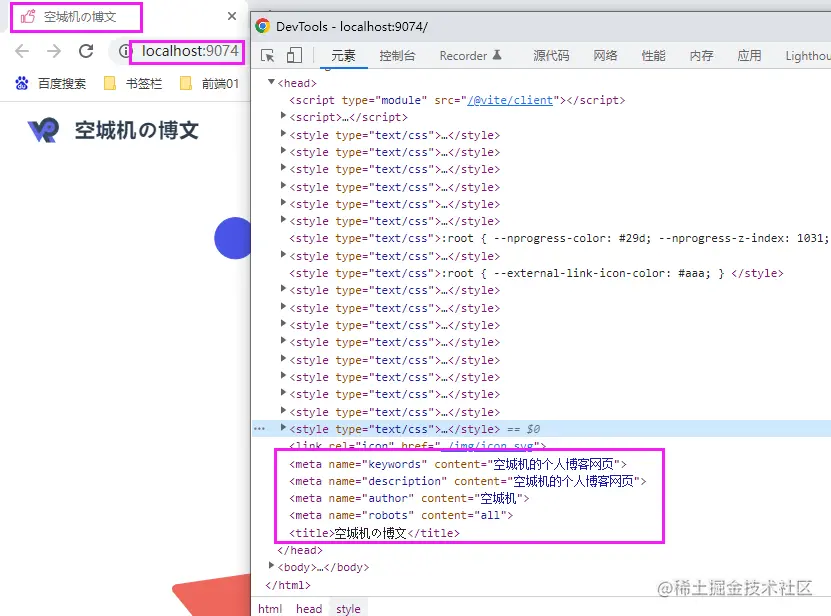Activate the inspect element picker tool
The image size is (831, 616).
[268, 55]
